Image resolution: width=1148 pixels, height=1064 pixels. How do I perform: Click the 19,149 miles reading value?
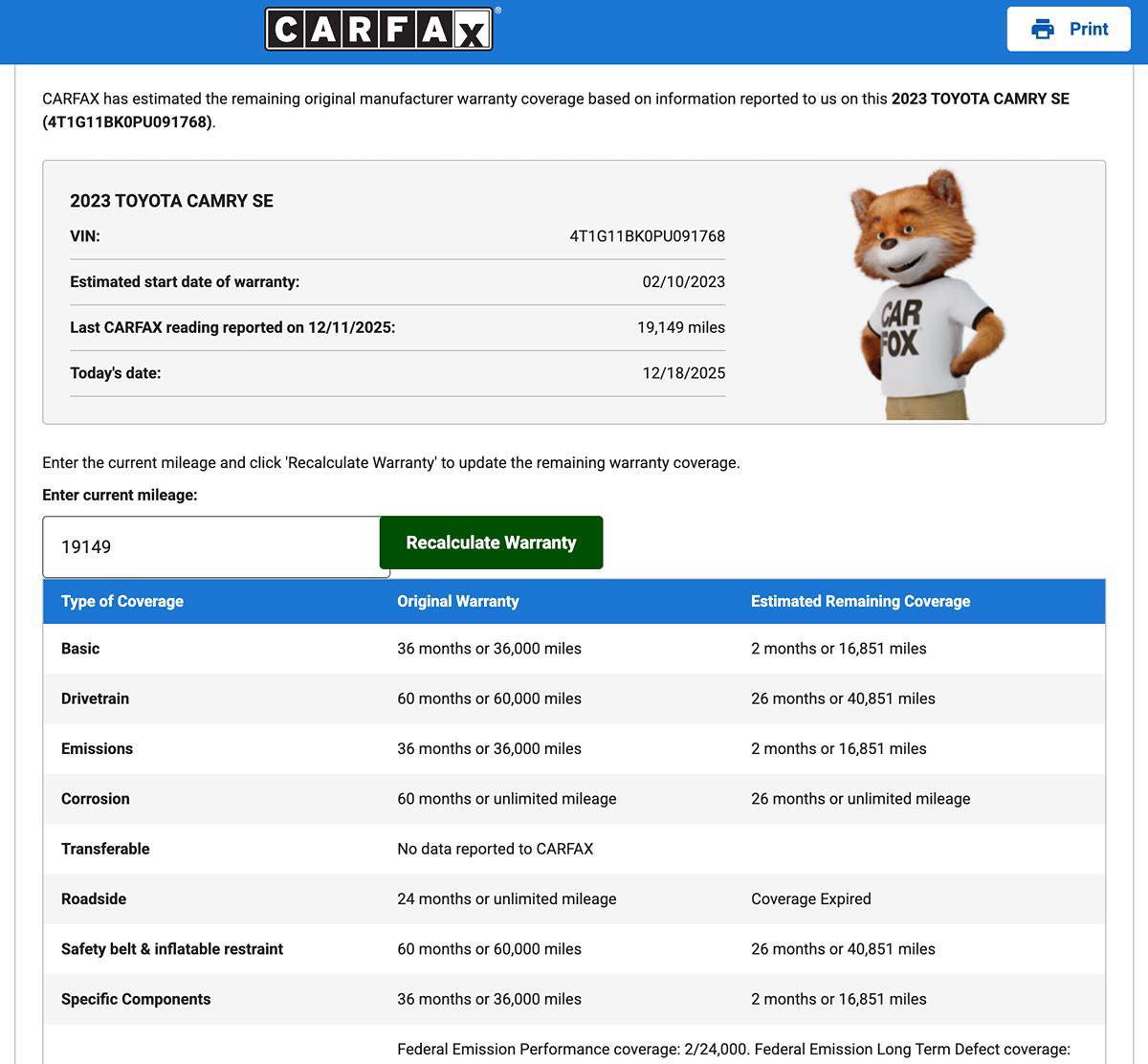[x=681, y=327]
